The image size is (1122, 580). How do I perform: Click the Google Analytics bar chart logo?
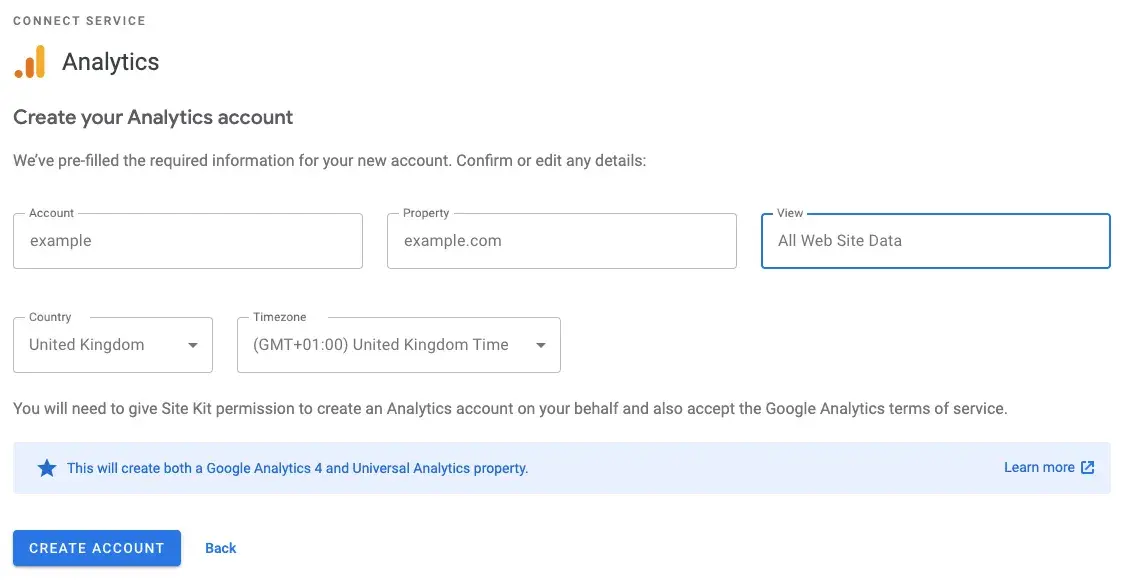[30, 62]
